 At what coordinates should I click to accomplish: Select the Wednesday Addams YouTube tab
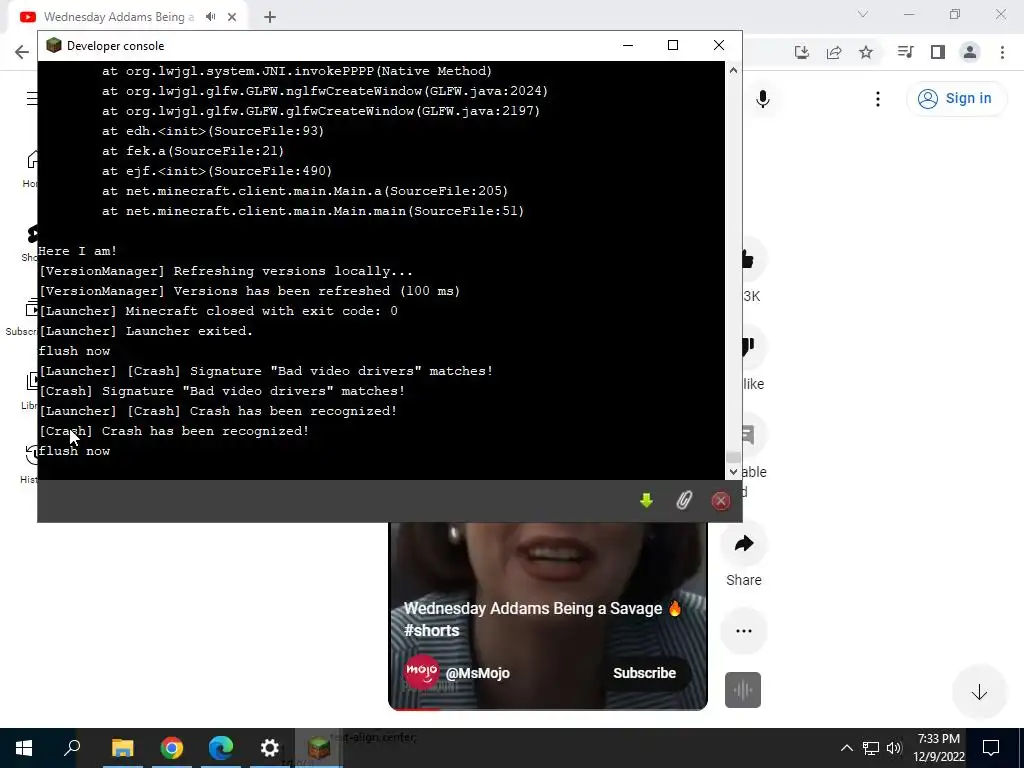click(127, 17)
